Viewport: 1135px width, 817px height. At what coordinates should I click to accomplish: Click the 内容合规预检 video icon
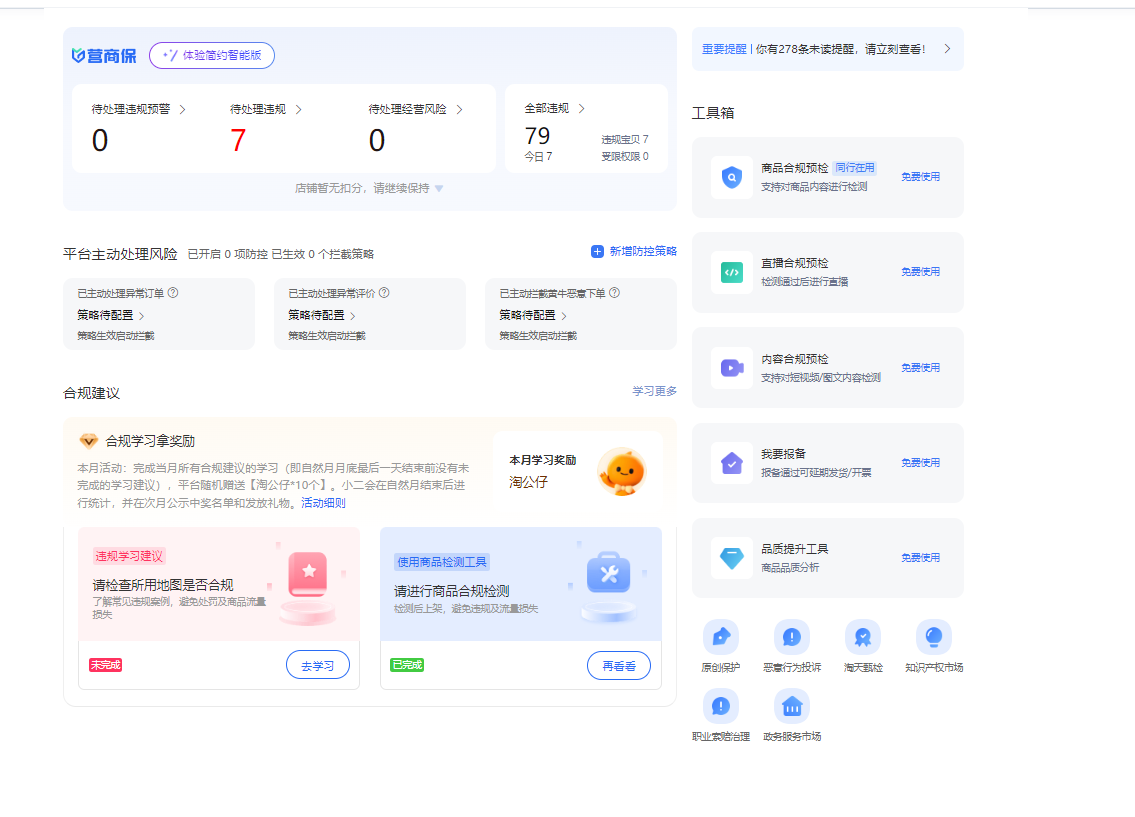pyautogui.click(x=732, y=368)
